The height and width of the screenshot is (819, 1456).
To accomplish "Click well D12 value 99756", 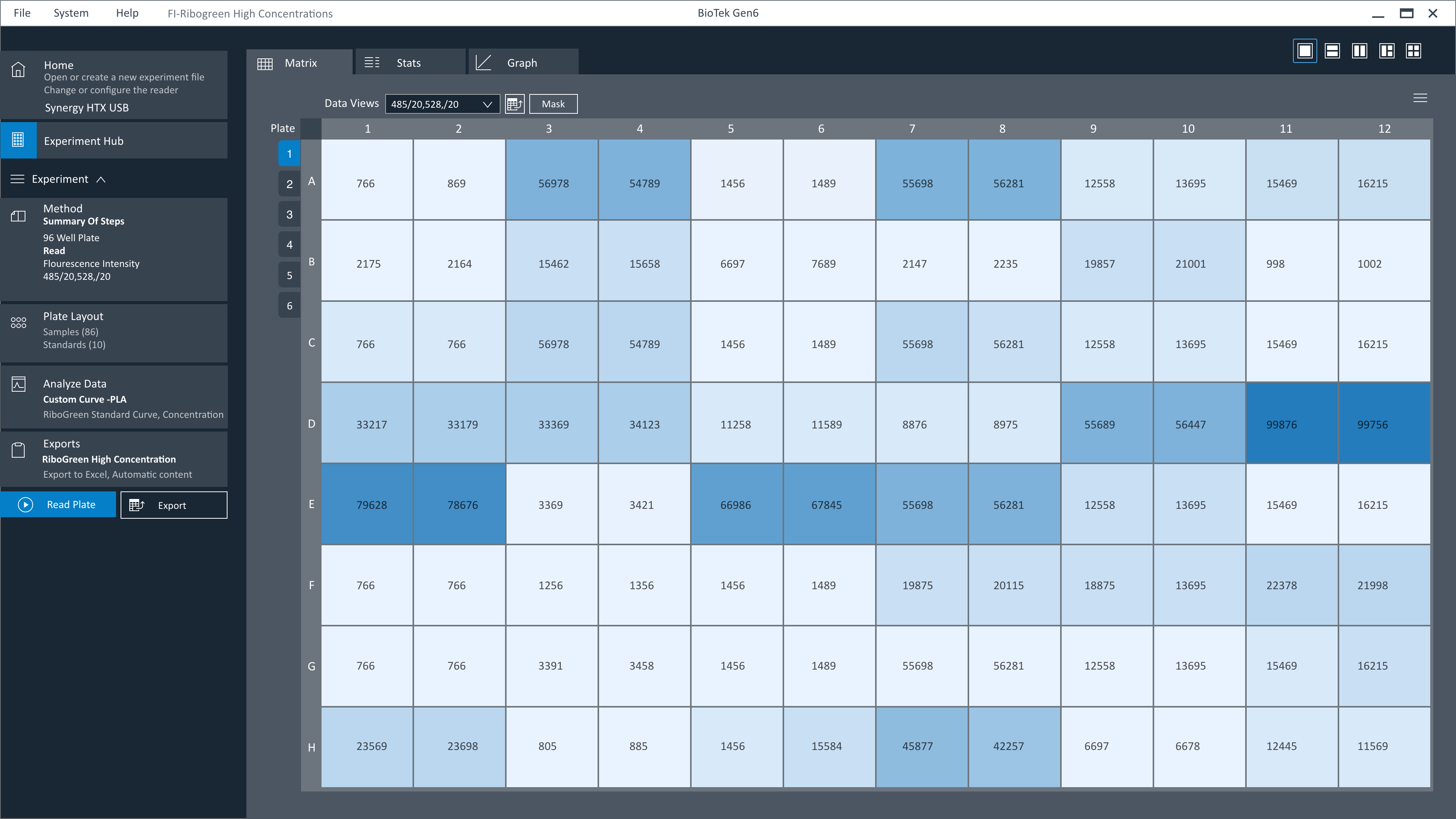I will click(1384, 424).
